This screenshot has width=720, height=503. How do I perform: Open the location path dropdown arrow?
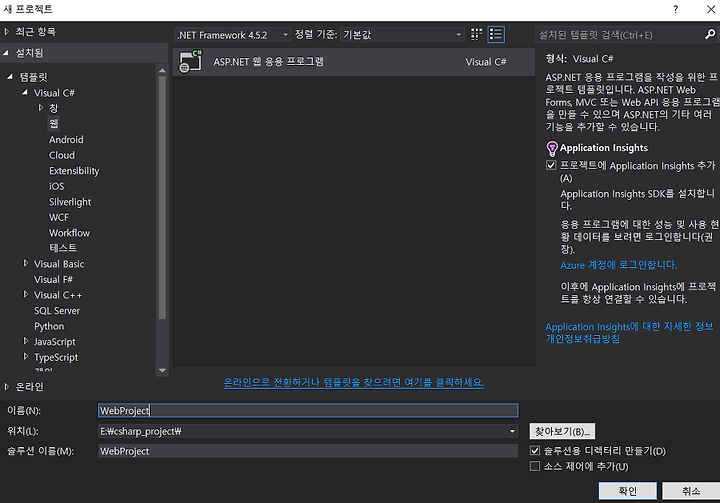(512, 431)
